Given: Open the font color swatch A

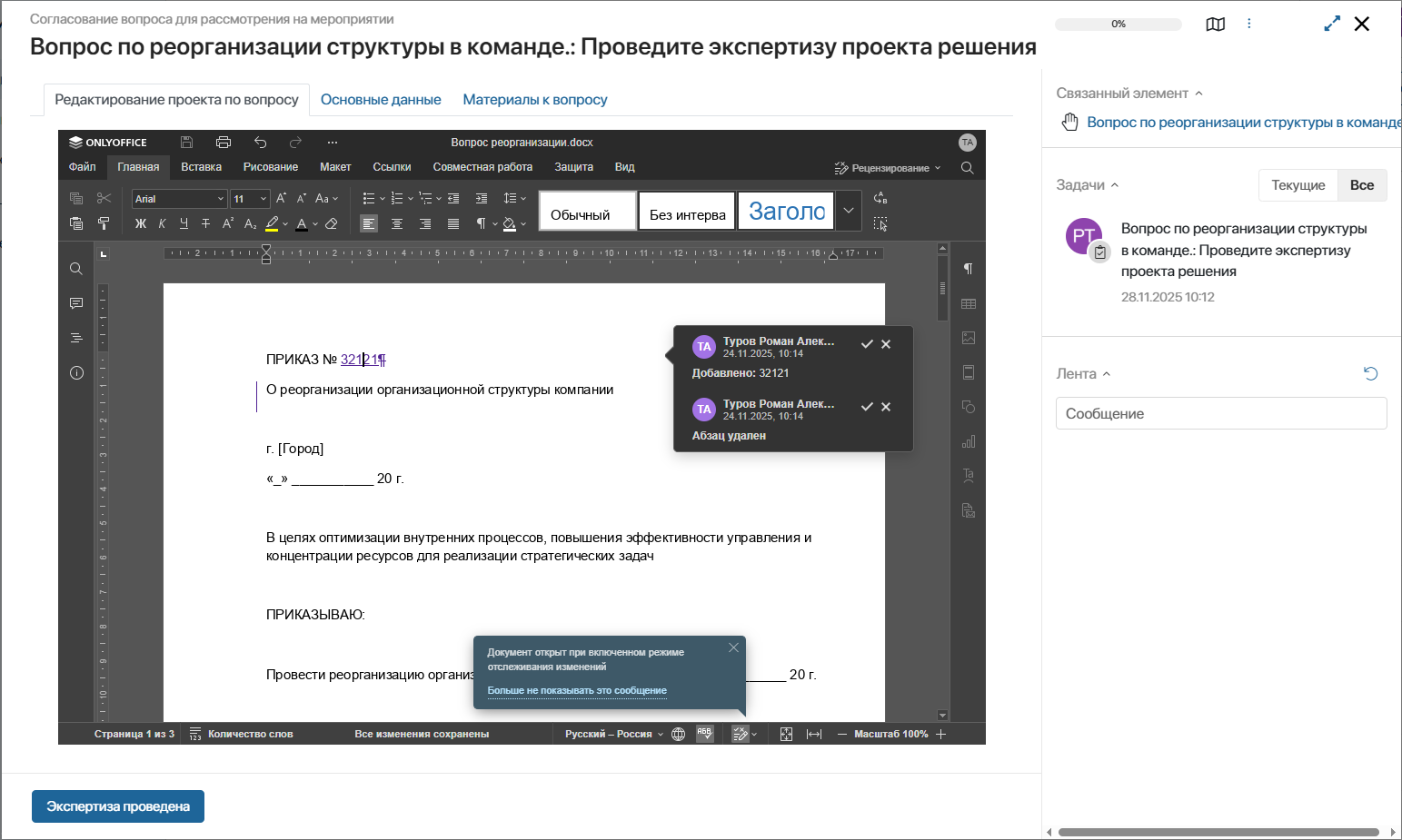Looking at the screenshot, I should click(302, 223).
